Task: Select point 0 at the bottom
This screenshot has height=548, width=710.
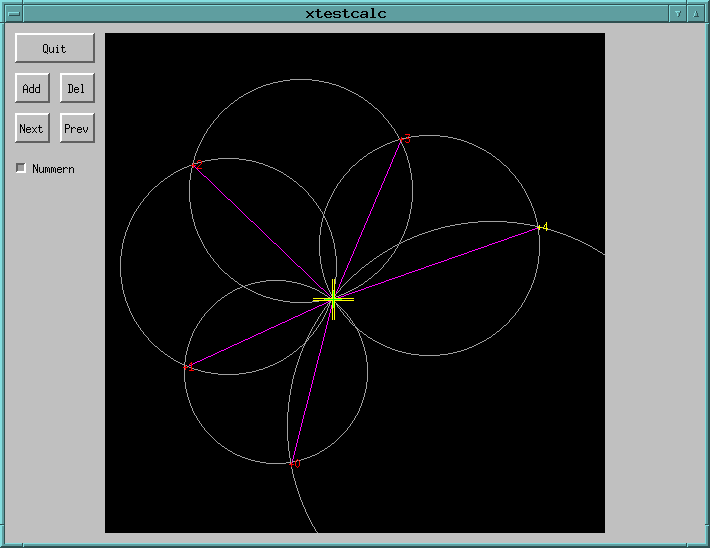Action: [x=292, y=463]
